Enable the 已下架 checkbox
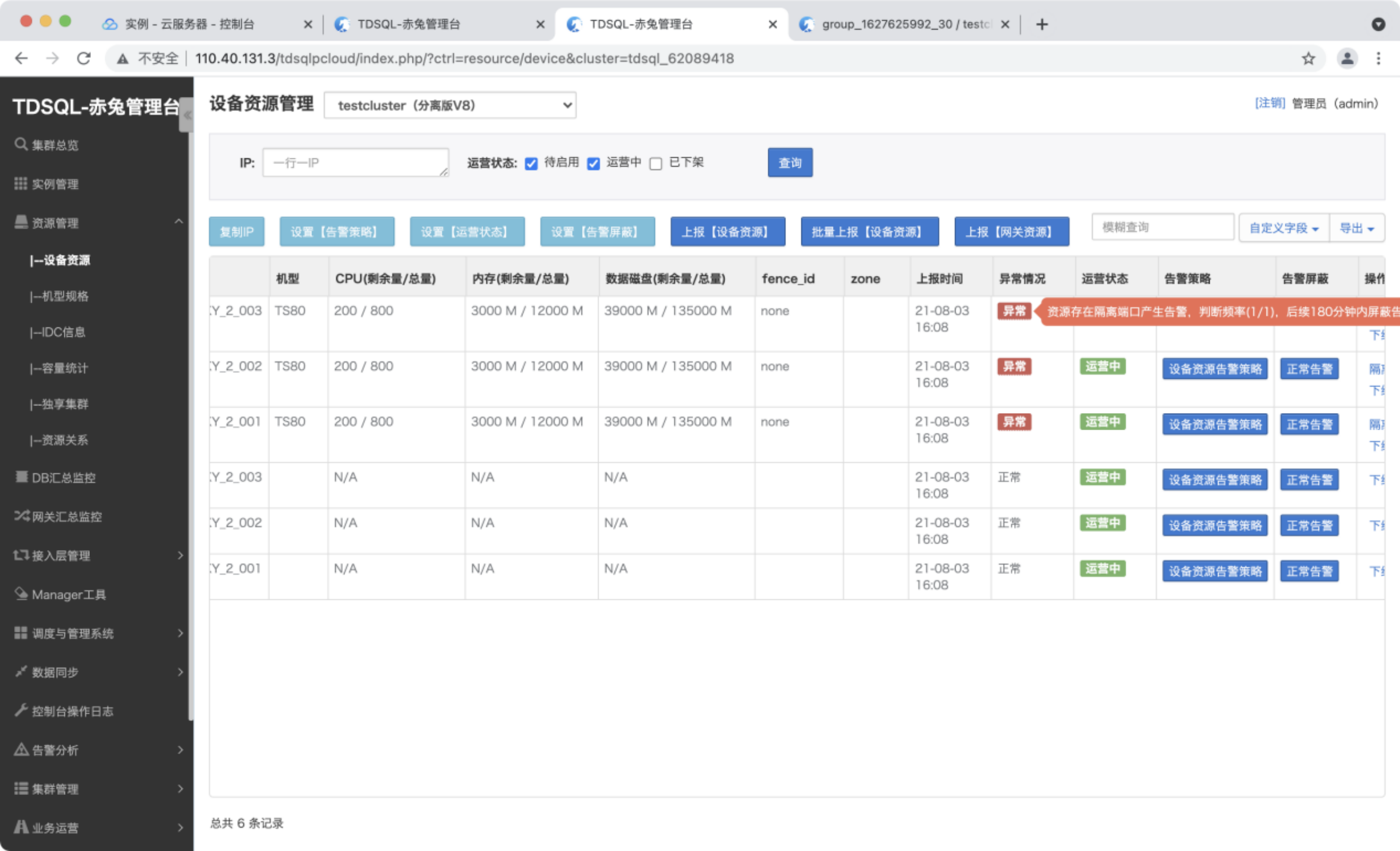Screen dimensions: 1400x851 [x=655, y=163]
